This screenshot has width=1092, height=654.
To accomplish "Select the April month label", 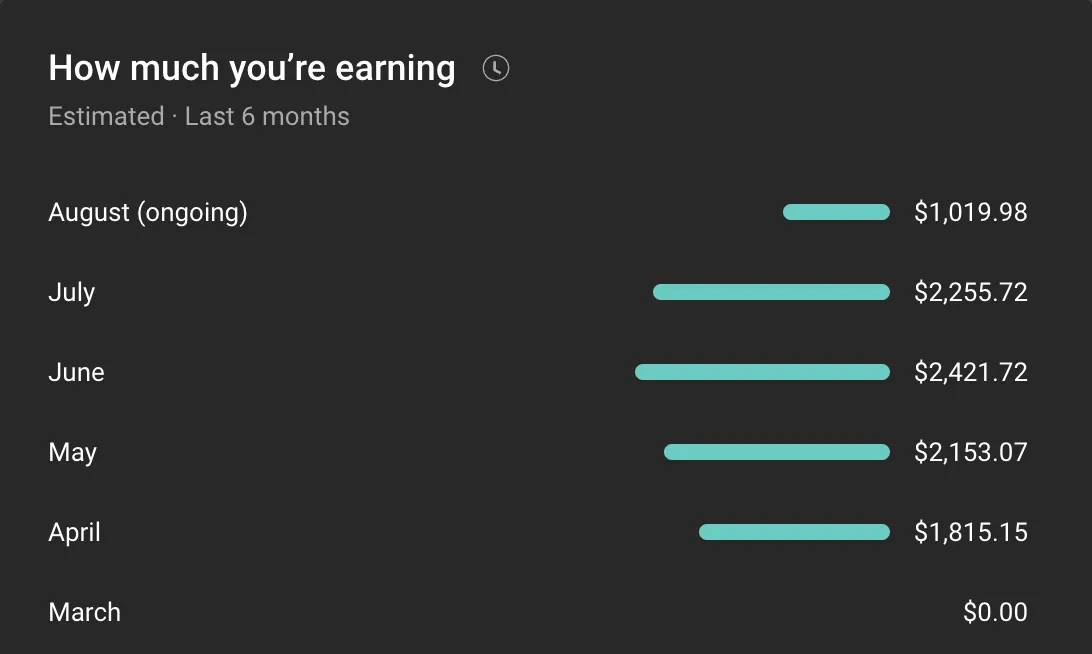I will tap(75, 533).
